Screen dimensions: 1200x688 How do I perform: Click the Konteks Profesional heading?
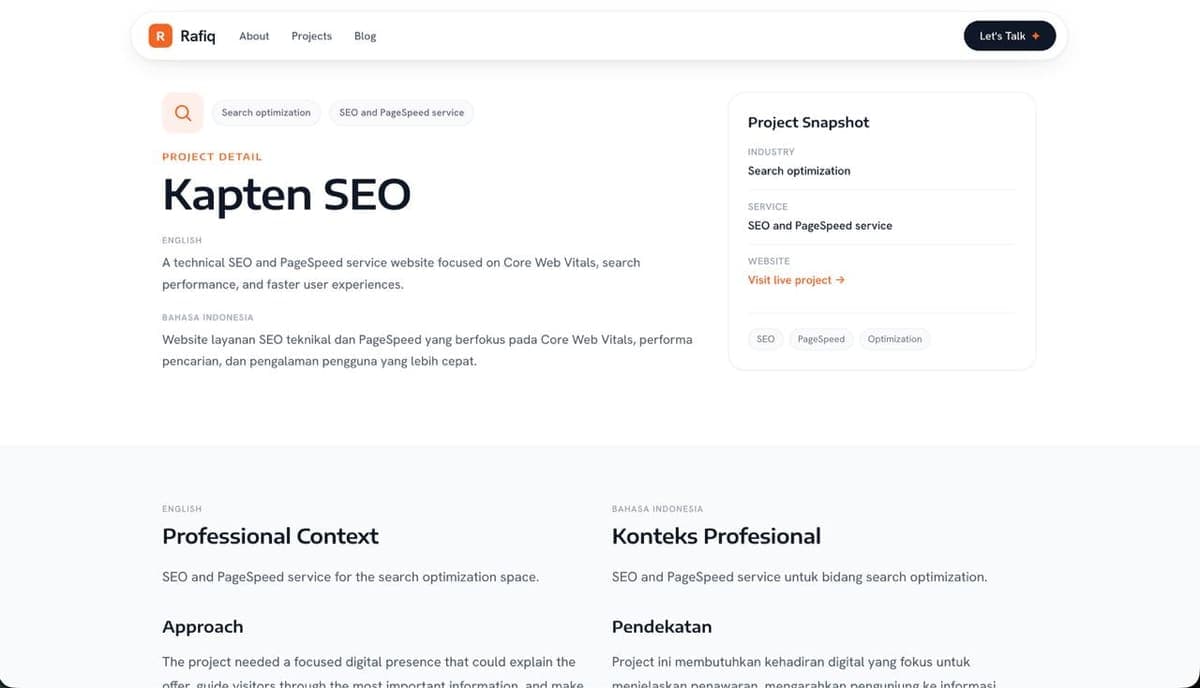(716, 536)
